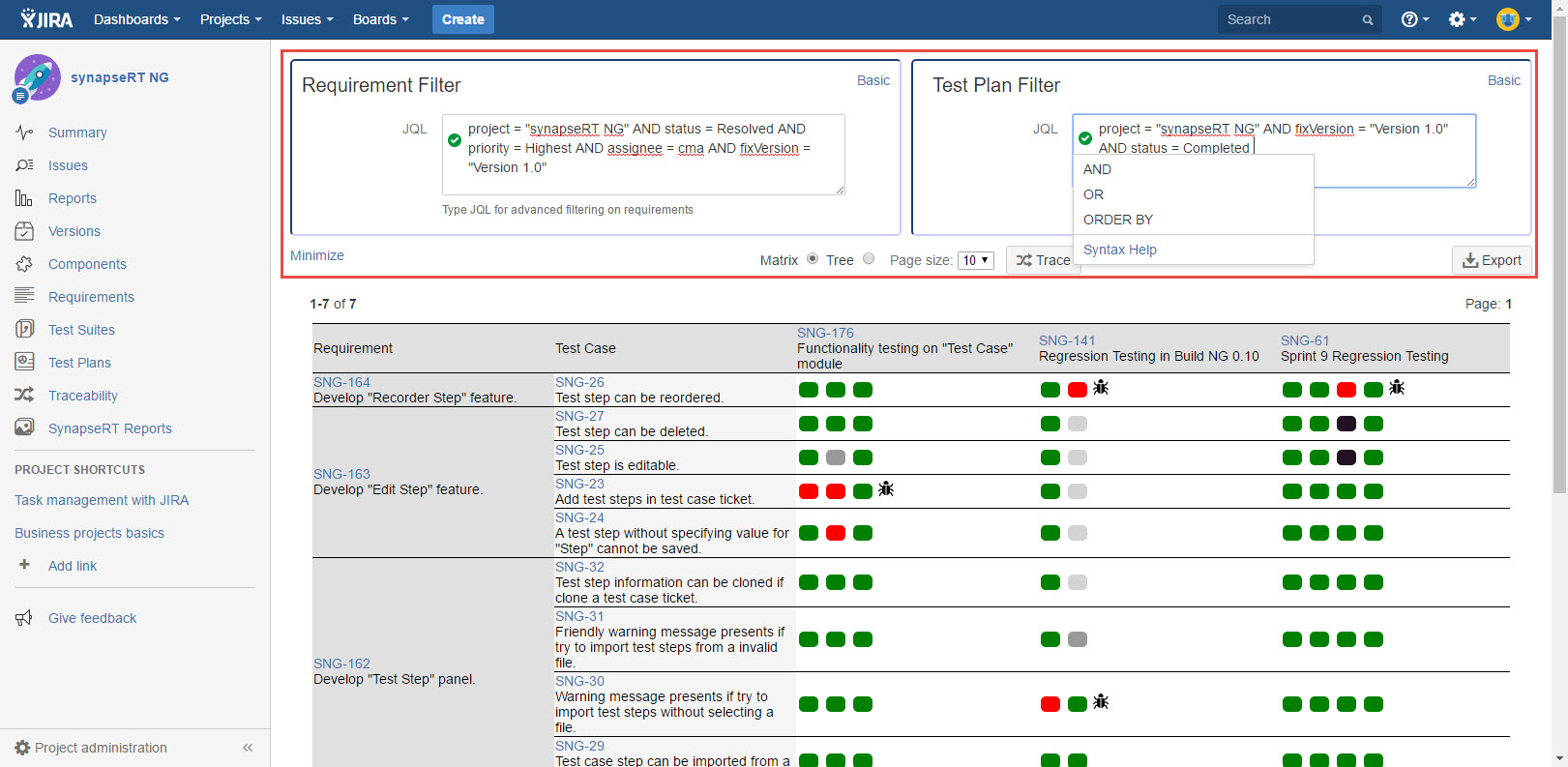Click the dark gray status block in SNG-31 row
Image resolution: width=1568 pixels, height=767 pixels.
[1078, 639]
